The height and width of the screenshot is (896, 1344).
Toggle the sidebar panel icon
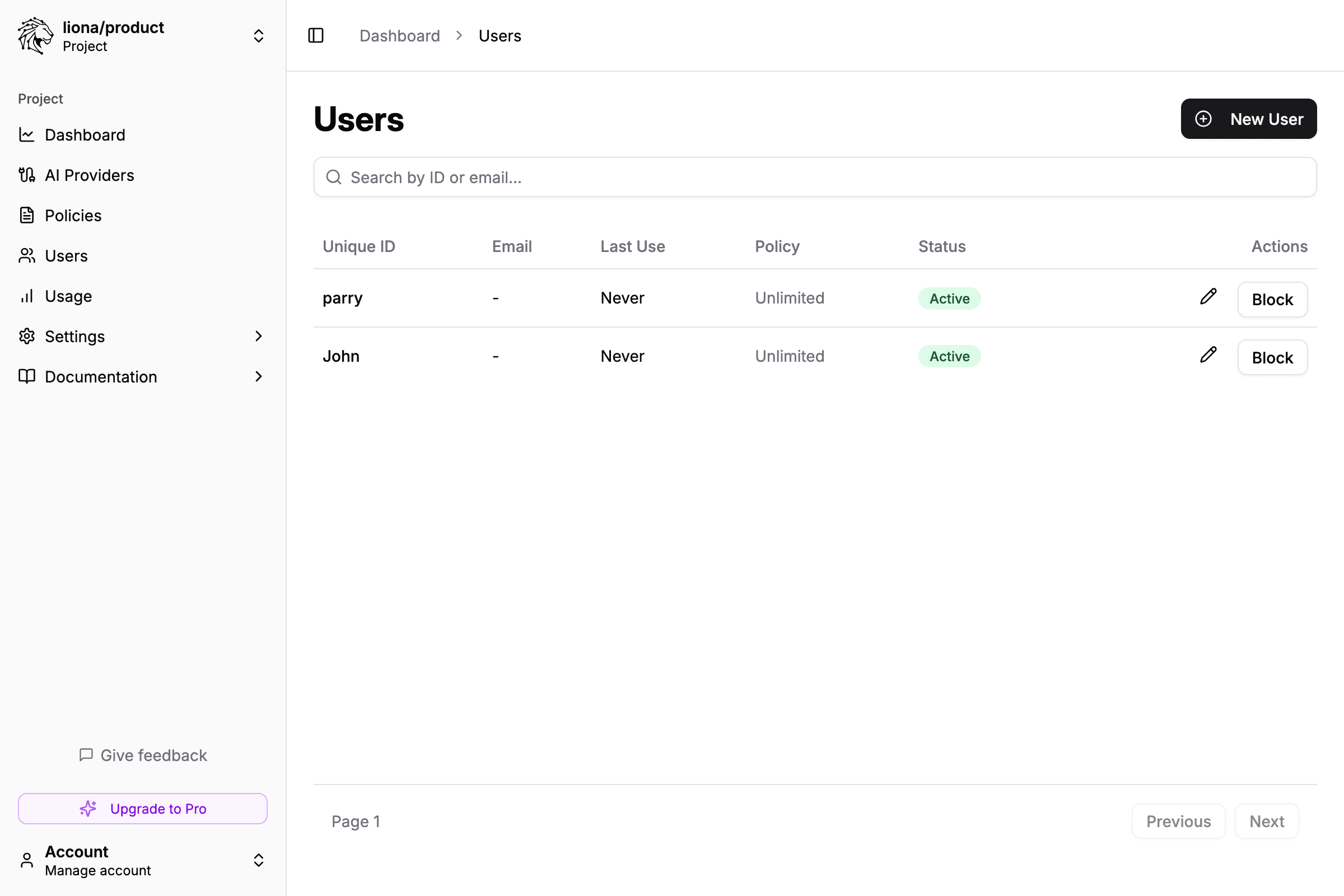[315, 35]
